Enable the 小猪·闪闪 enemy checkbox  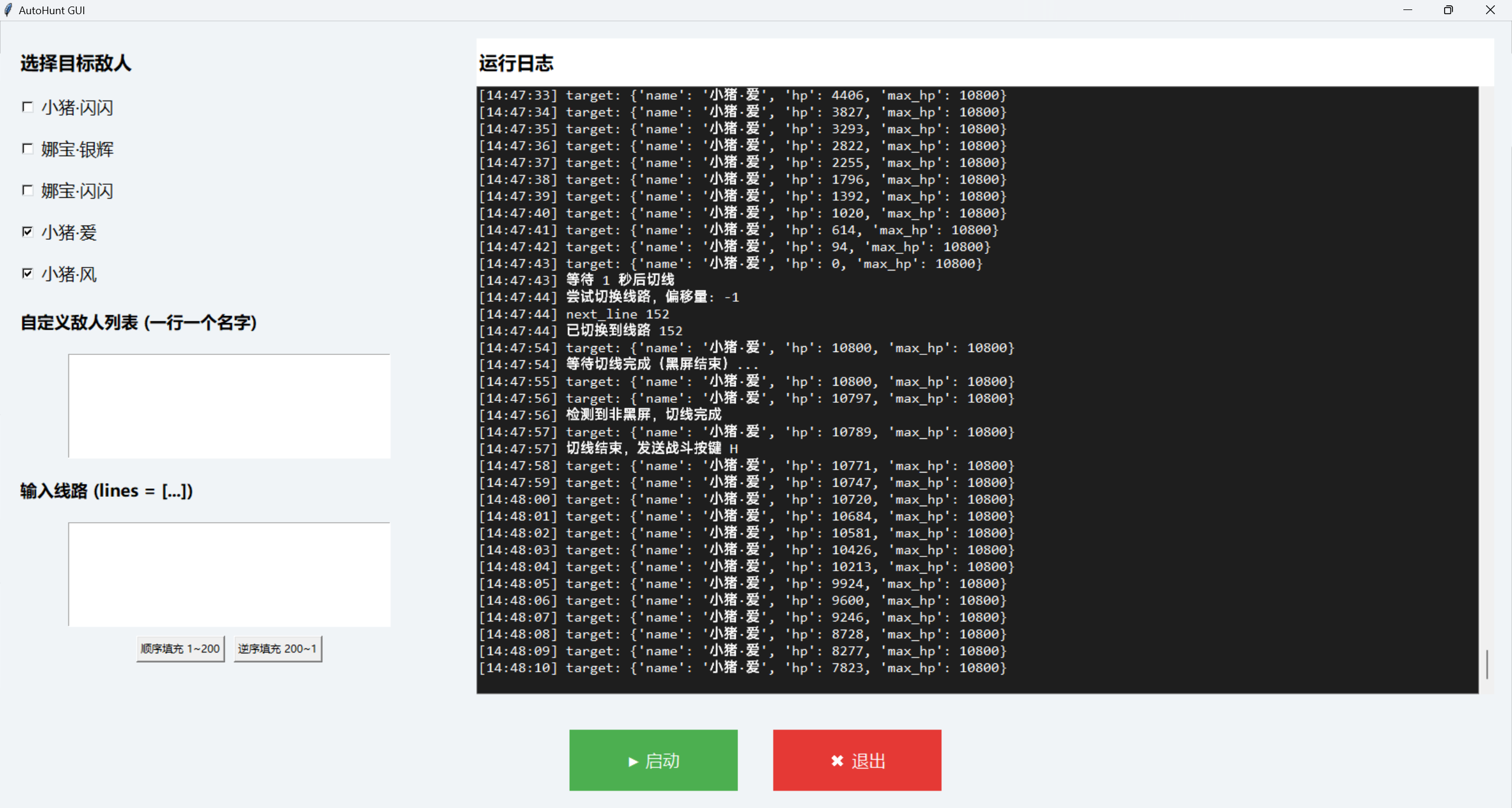point(27,107)
